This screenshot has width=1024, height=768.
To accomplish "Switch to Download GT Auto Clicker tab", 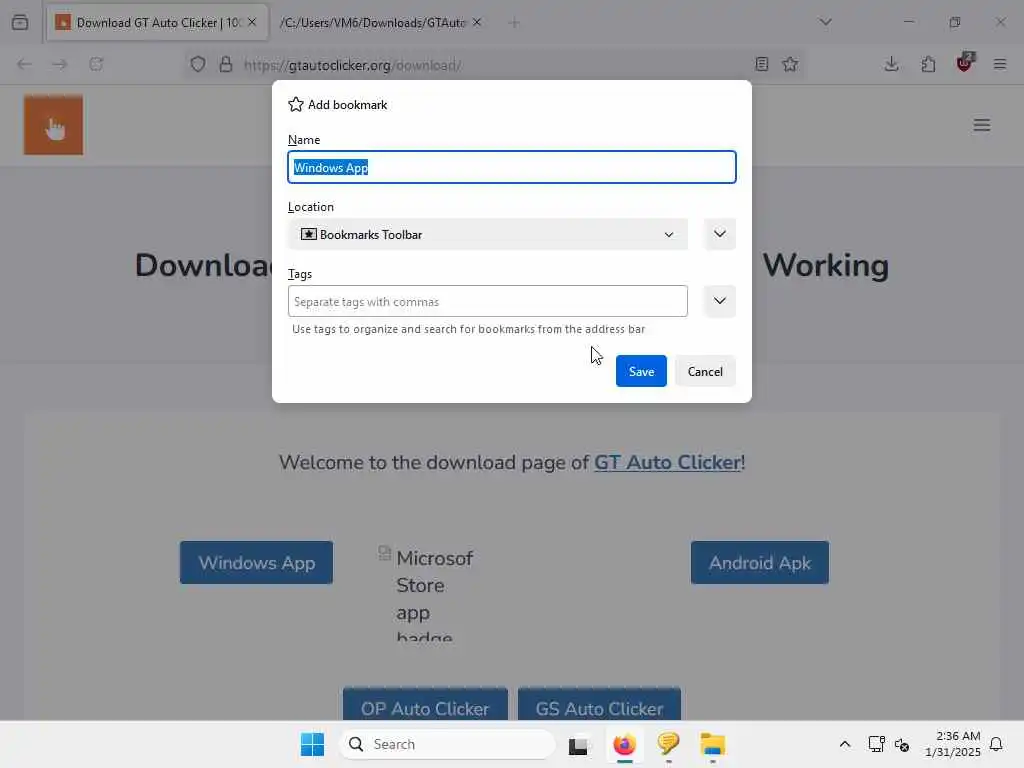I will 157,23.
